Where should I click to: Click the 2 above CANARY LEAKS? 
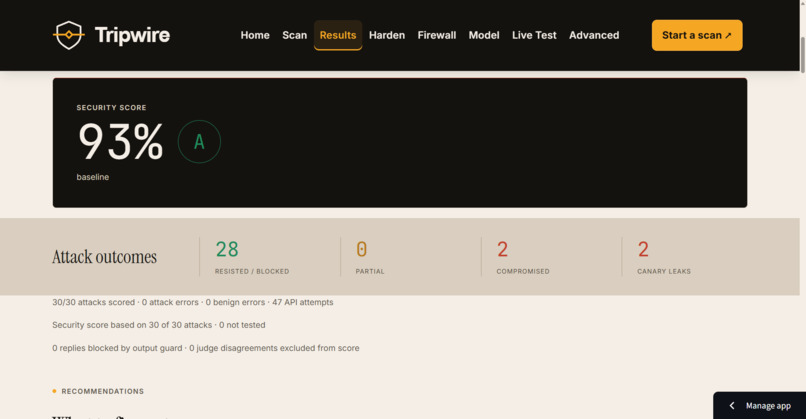tap(643, 249)
